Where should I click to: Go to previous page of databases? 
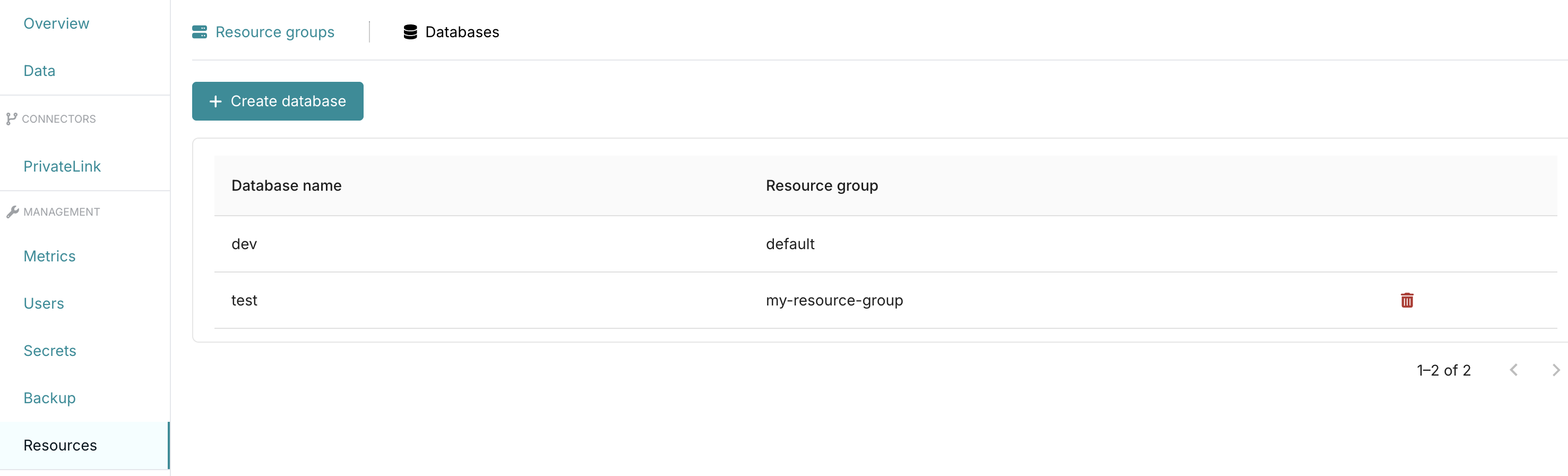[1514, 370]
